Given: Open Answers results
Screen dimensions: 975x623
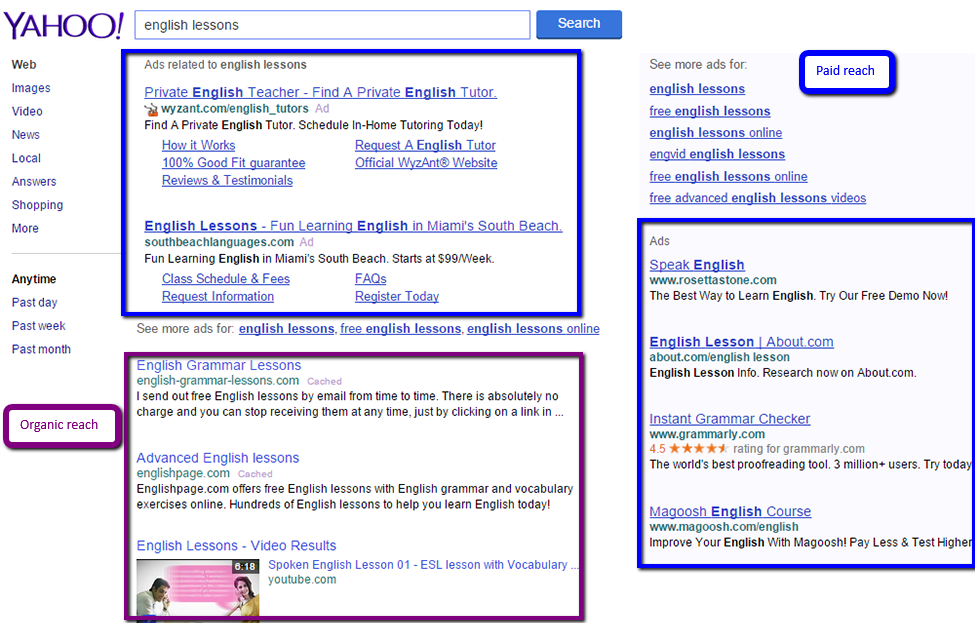Looking at the screenshot, I should [34, 182].
